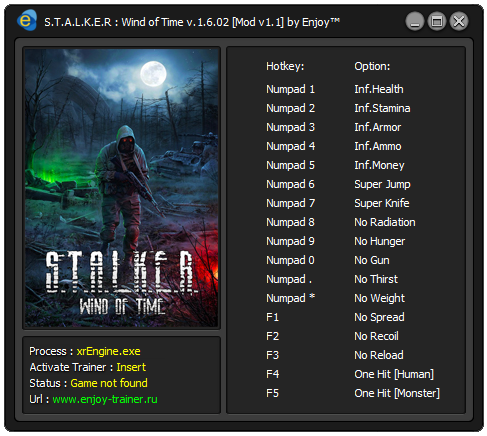The width and height of the screenshot is (487, 436).
Task: Select the Inf.Health option
Action: click(x=379, y=89)
